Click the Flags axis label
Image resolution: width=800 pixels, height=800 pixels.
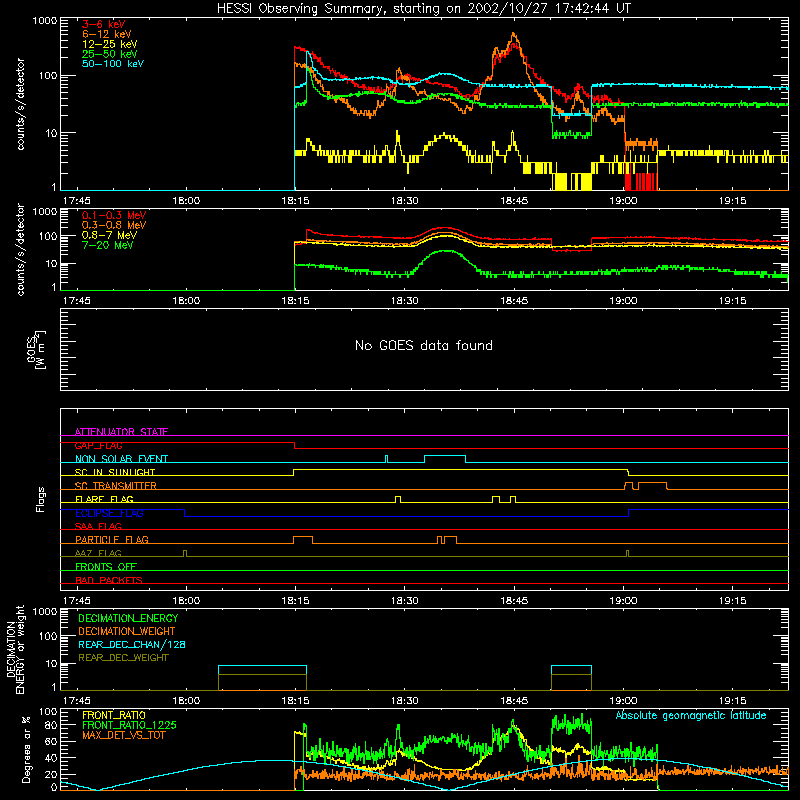tap(41, 499)
